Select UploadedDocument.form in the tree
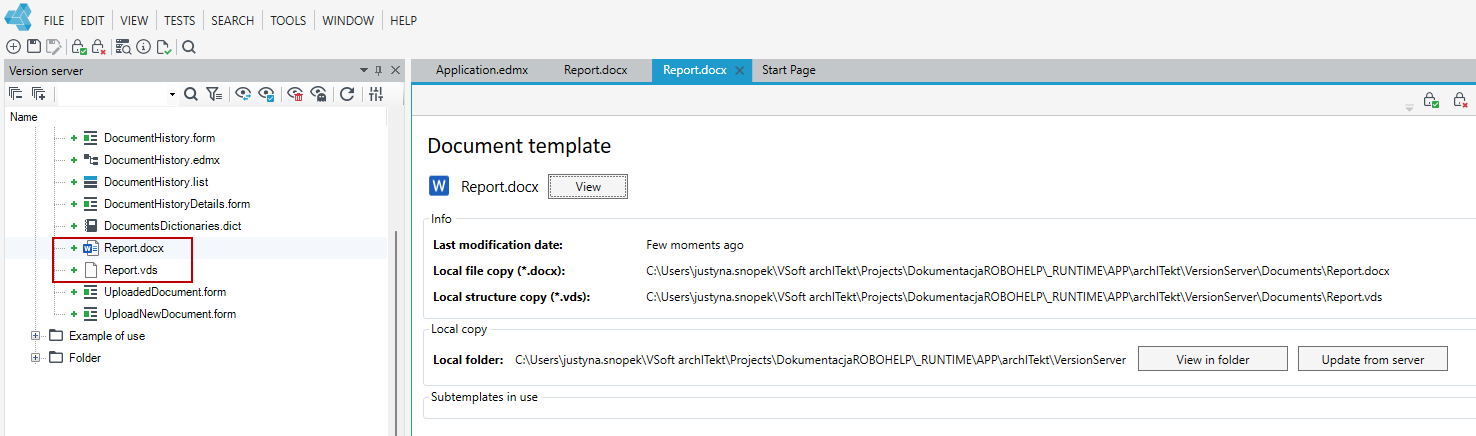This screenshot has width=1476, height=436. tap(165, 292)
